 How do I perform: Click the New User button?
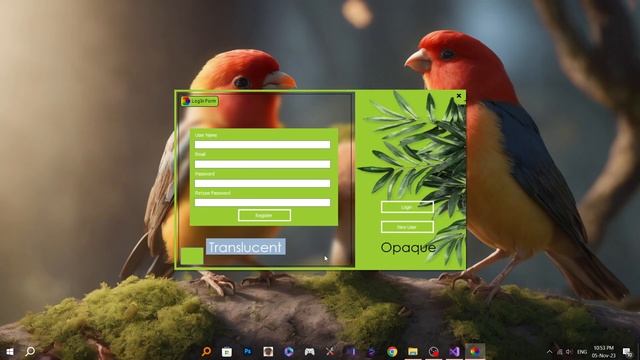point(407,227)
